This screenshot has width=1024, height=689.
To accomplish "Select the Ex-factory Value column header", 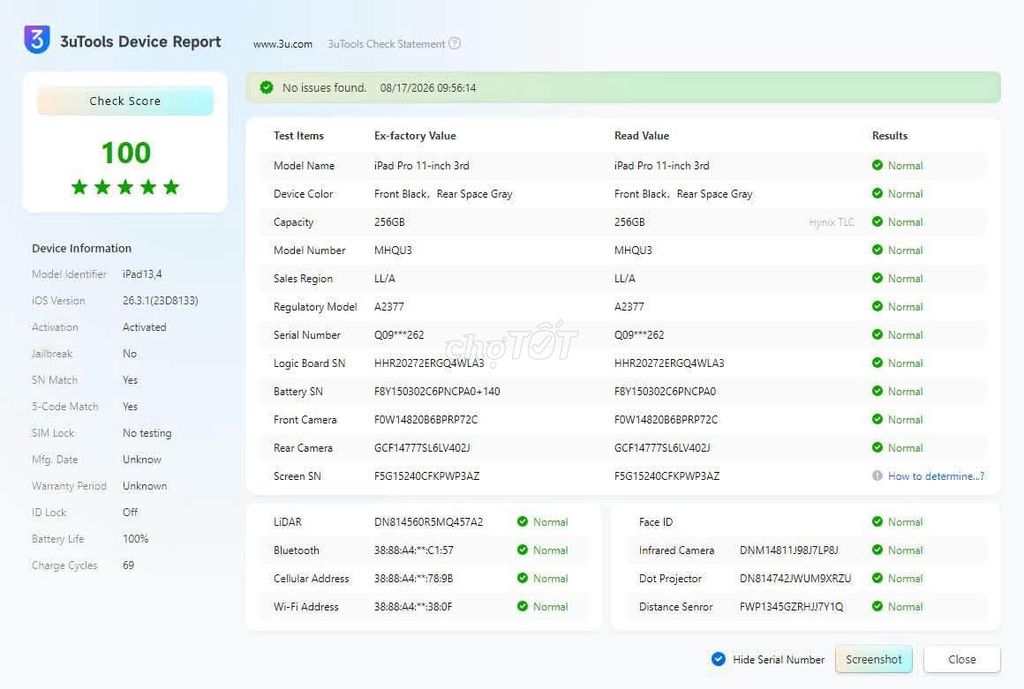I will 415,136.
